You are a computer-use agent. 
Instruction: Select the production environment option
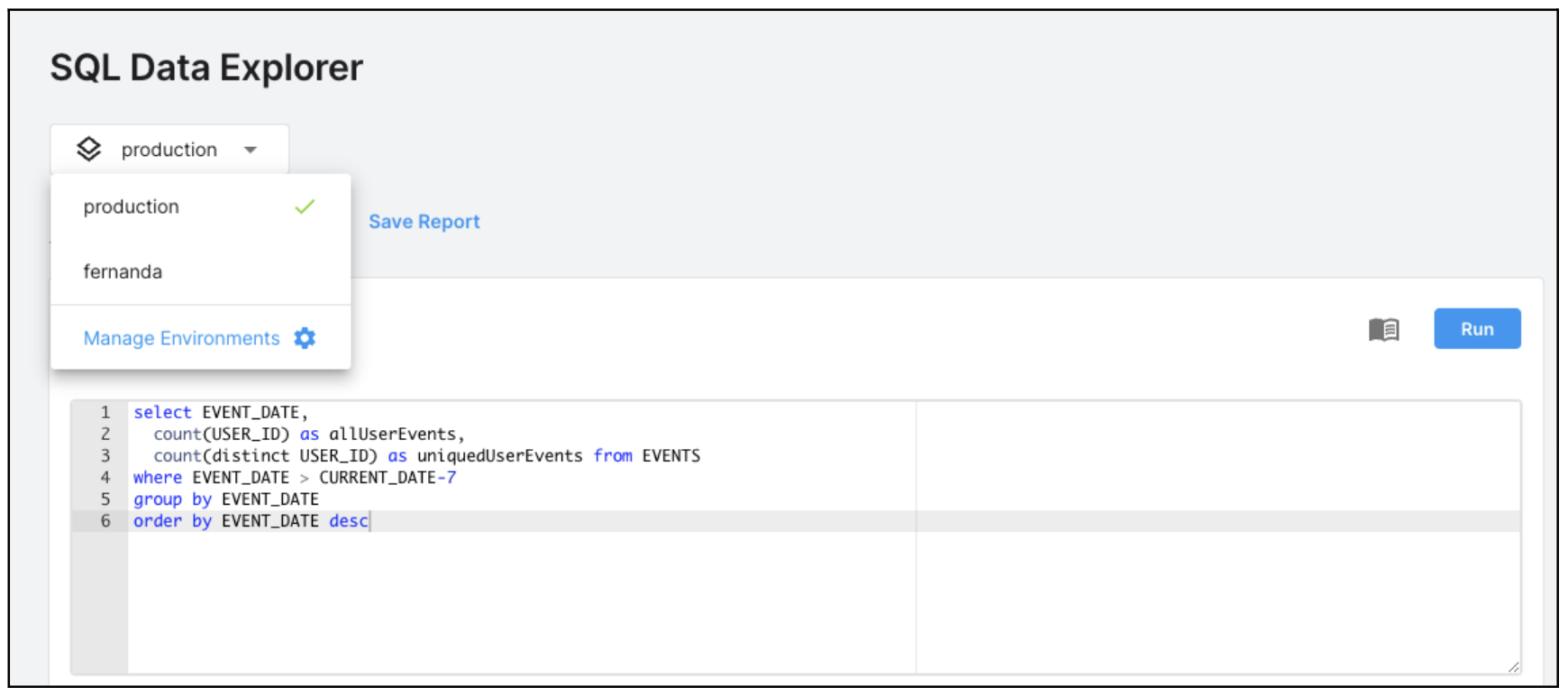[132, 206]
